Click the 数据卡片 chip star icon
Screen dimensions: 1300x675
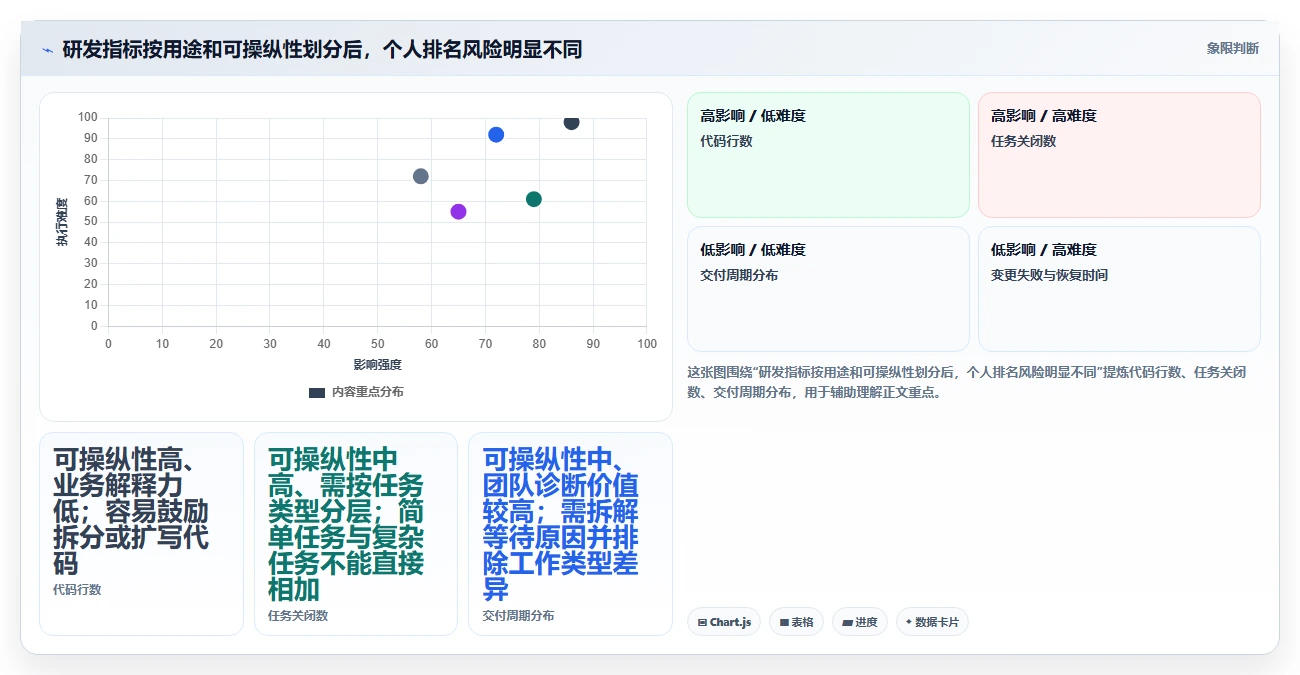[x=909, y=622]
